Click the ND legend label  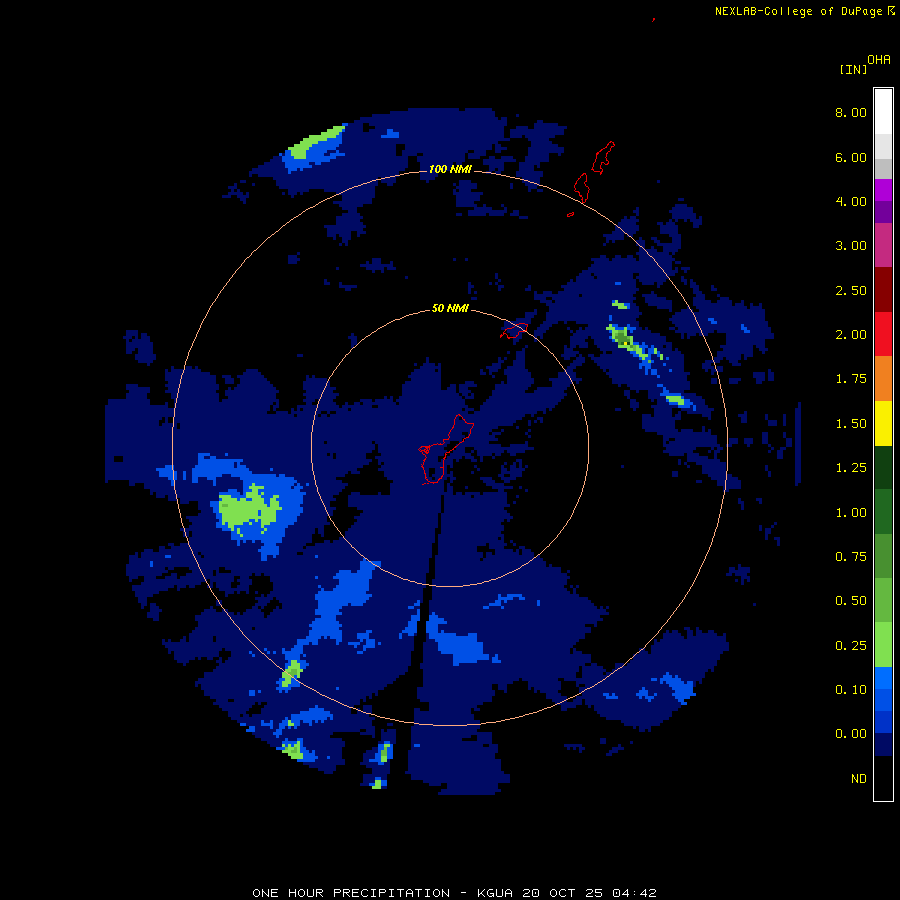point(859,779)
